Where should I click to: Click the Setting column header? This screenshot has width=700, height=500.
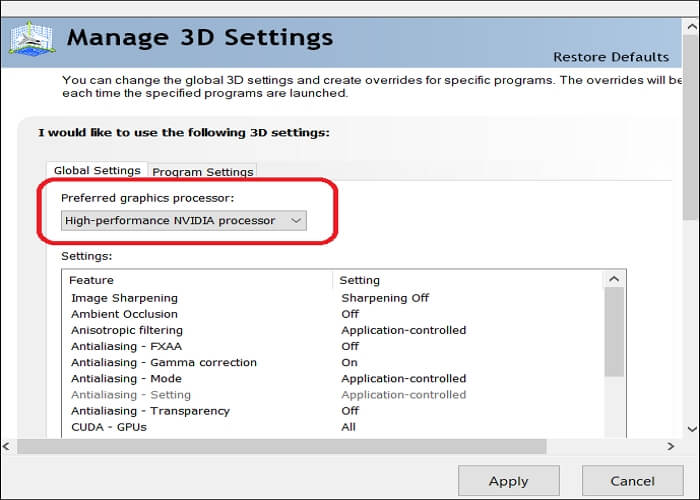360,280
